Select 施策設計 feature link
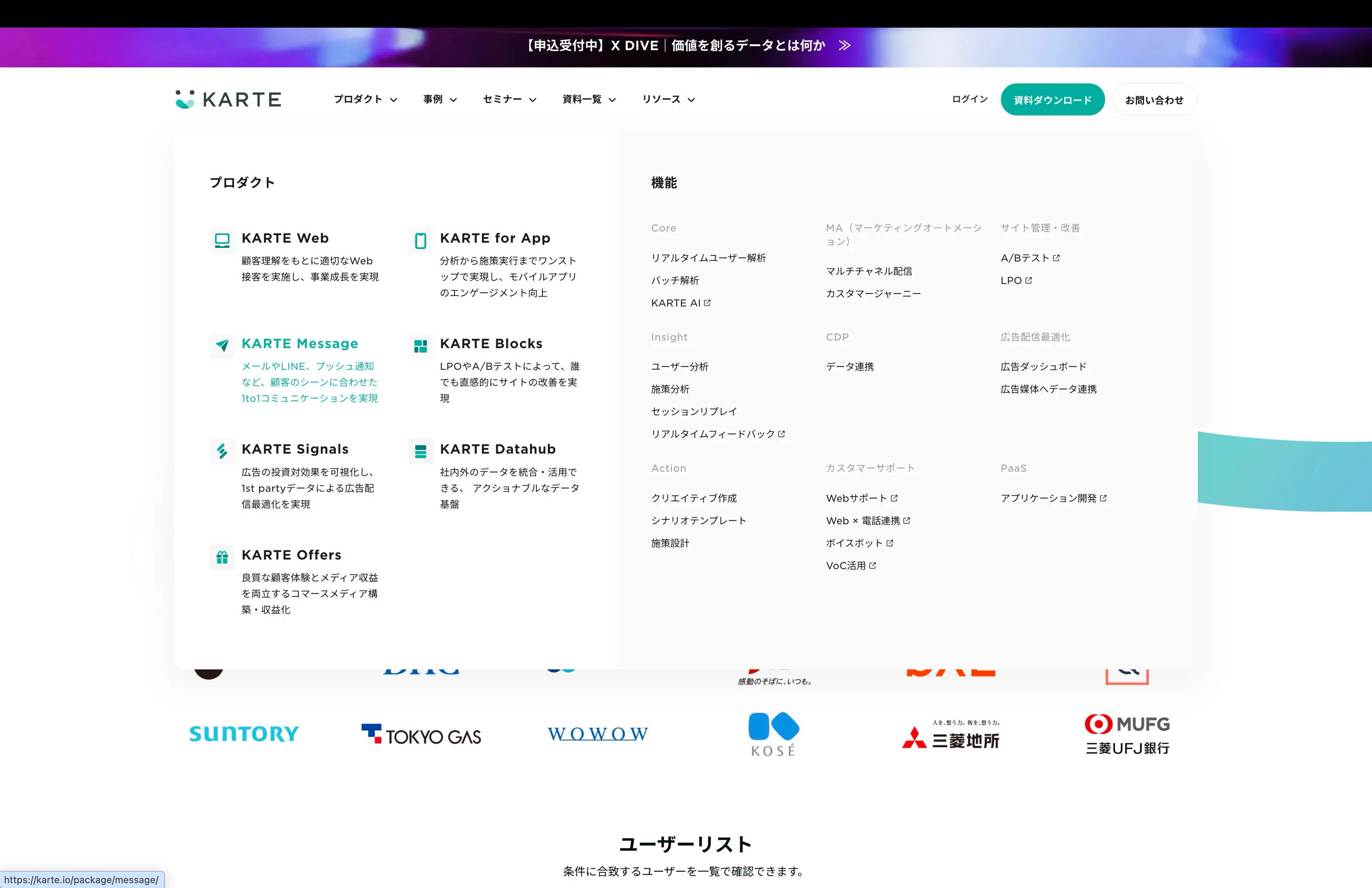Image resolution: width=1372 pixels, height=888 pixels. (670, 543)
